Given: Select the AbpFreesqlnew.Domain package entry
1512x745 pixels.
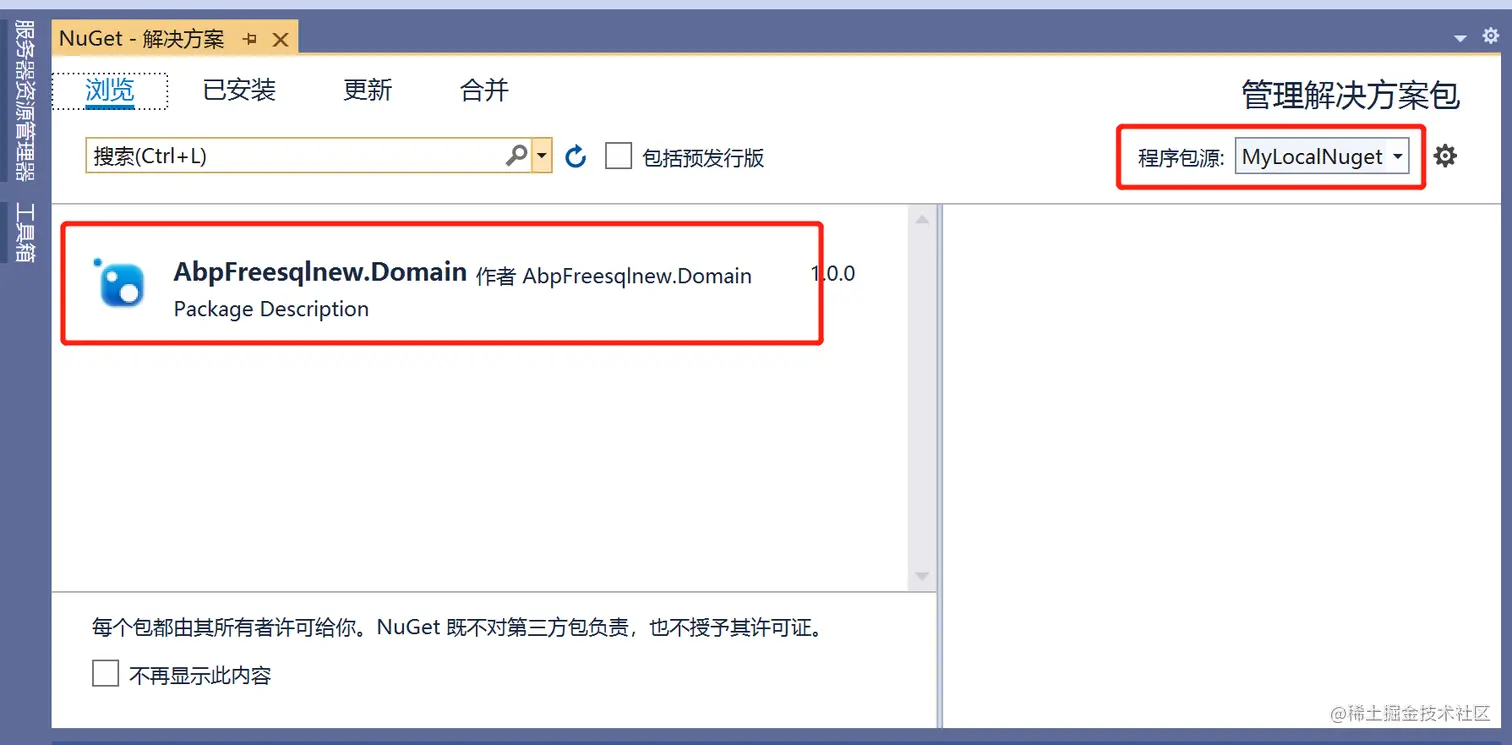Looking at the screenshot, I should click(x=440, y=285).
